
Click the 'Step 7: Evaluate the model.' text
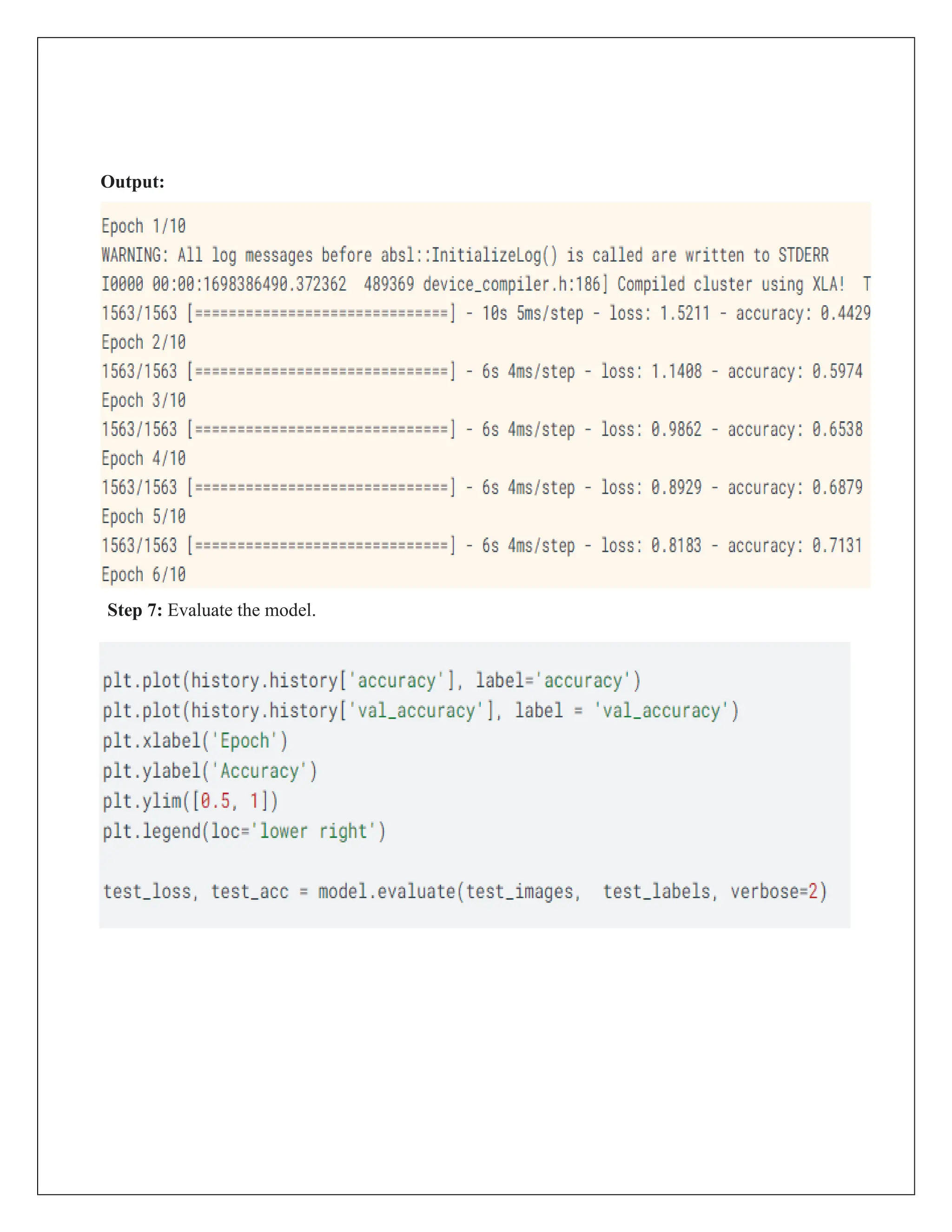(212, 610)
